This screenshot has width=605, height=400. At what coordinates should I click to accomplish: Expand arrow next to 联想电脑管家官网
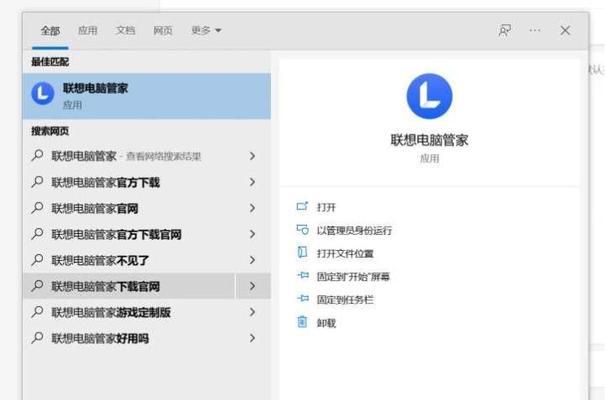point(252,208)
